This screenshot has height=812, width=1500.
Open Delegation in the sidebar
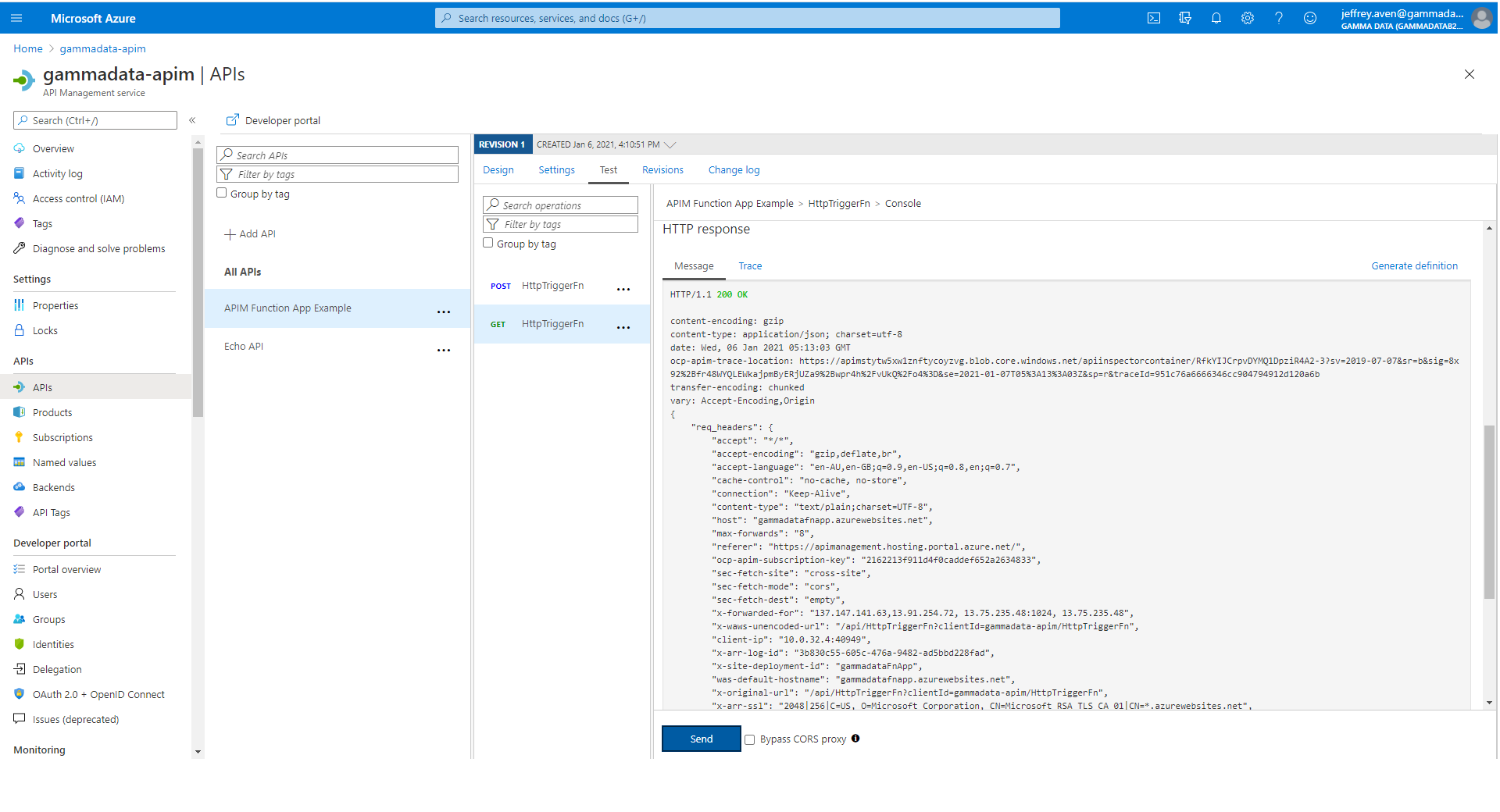pyautogui.click(x=57, y=669)
